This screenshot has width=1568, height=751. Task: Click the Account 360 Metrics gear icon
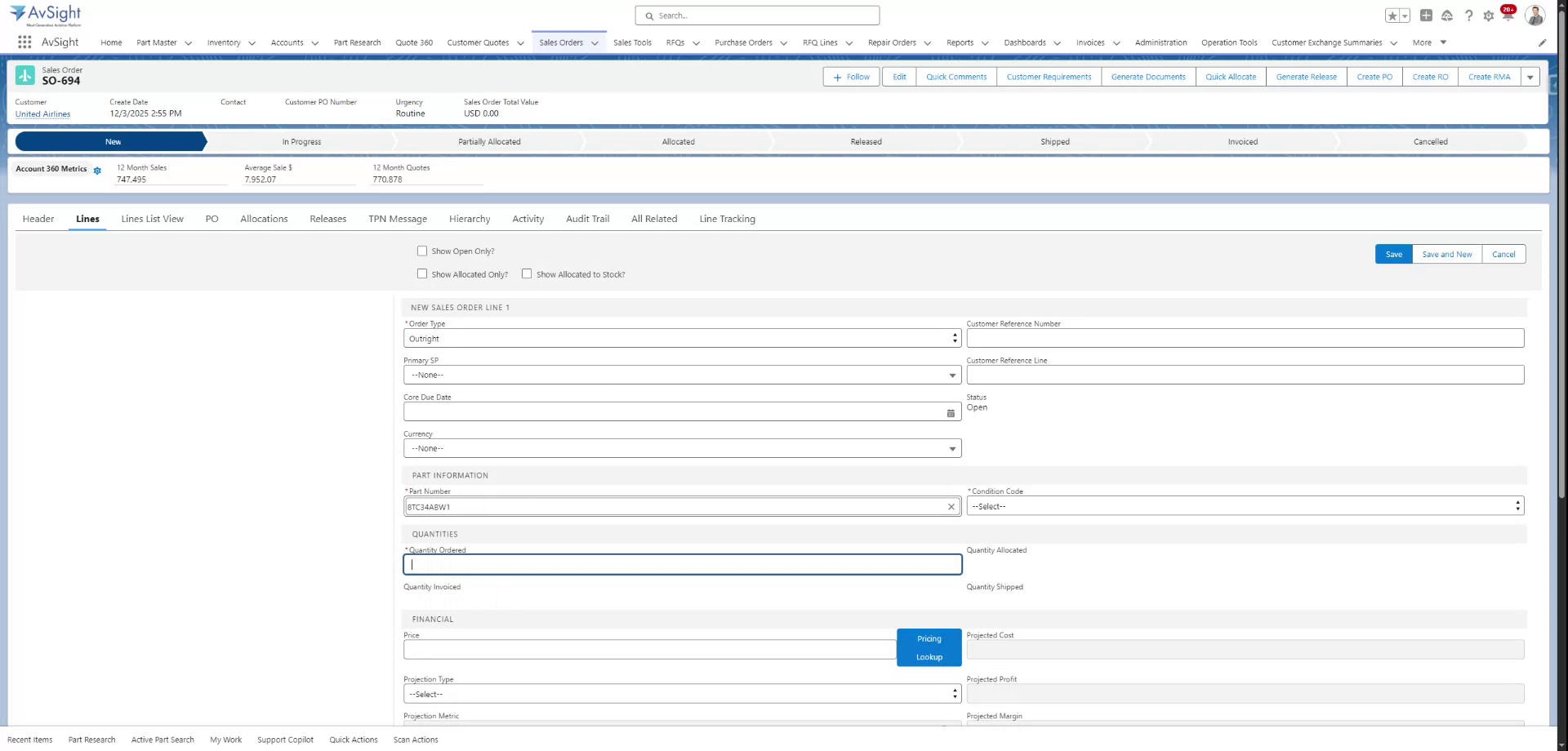[x=97, y=171]
